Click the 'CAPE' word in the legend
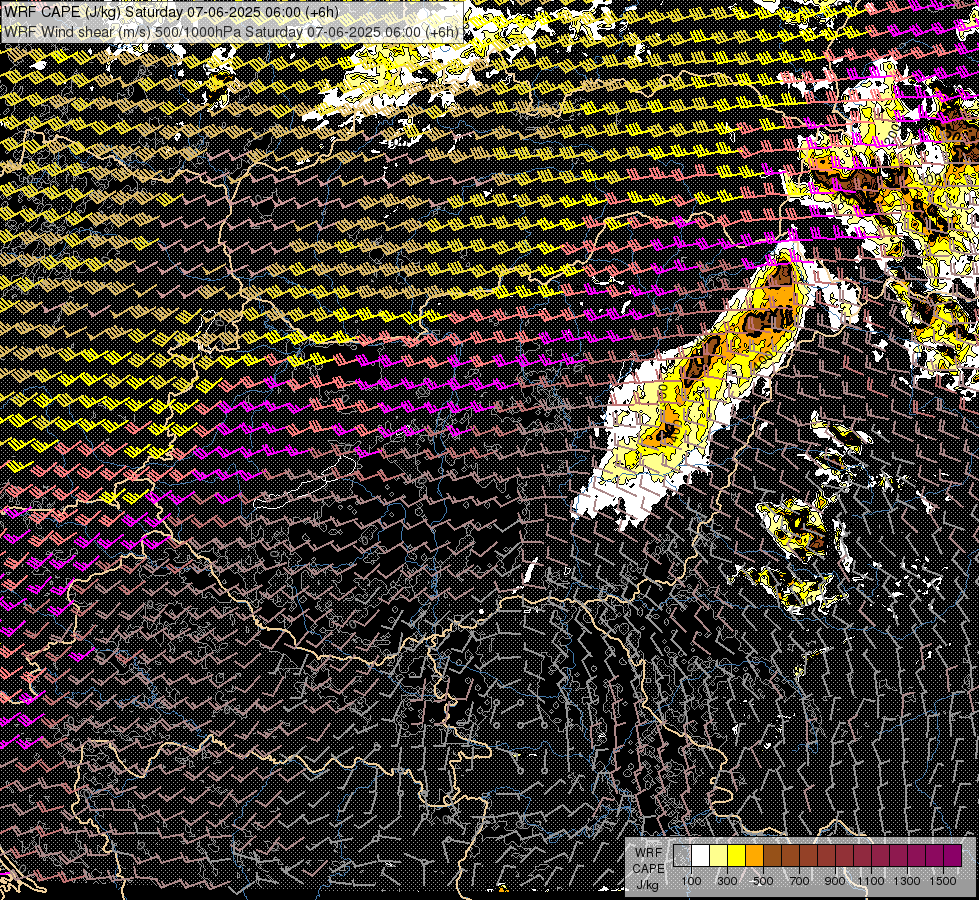The width and height of the screenshot is (979, 900). tap(648, 869)
